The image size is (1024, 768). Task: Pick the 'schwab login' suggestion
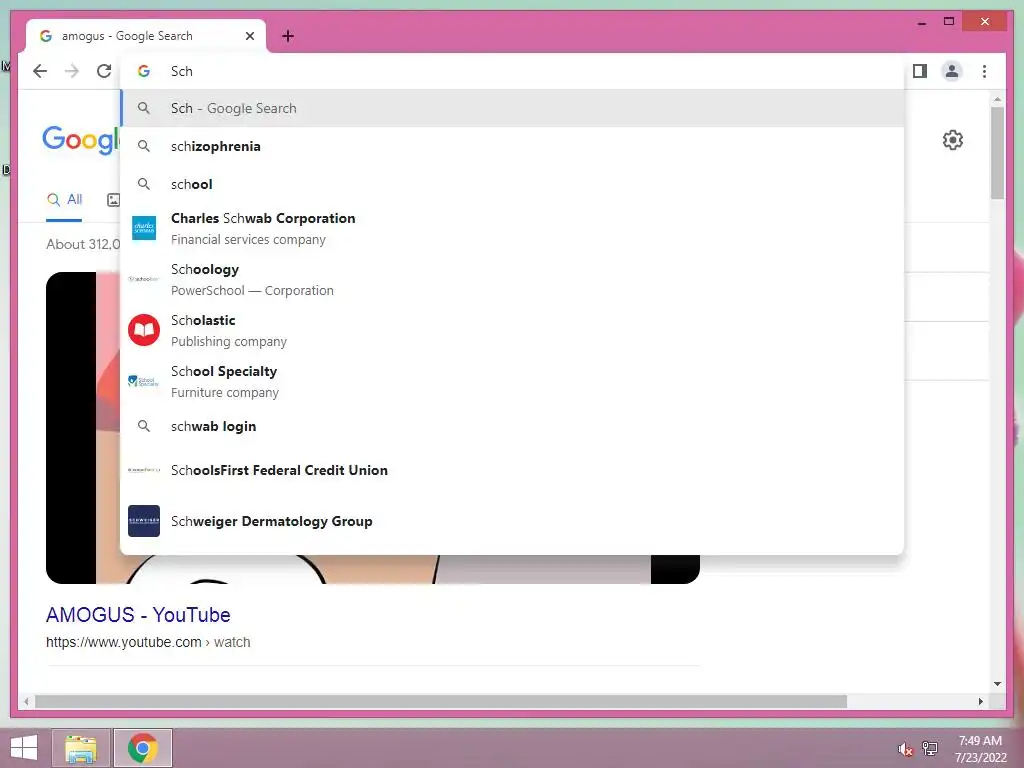pos(513,426)
